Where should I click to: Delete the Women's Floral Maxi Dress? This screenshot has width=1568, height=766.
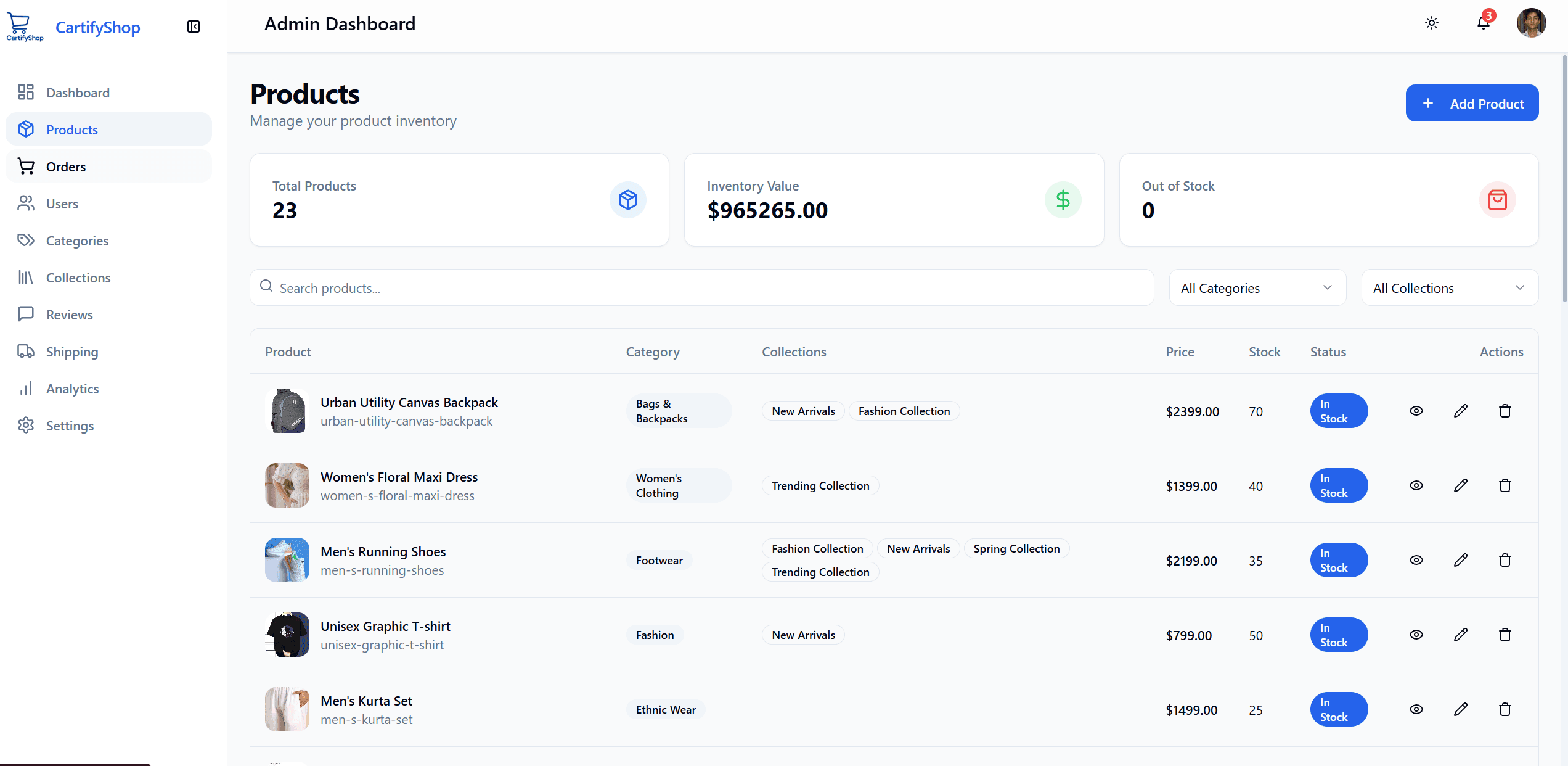[x=1505, y=485]
